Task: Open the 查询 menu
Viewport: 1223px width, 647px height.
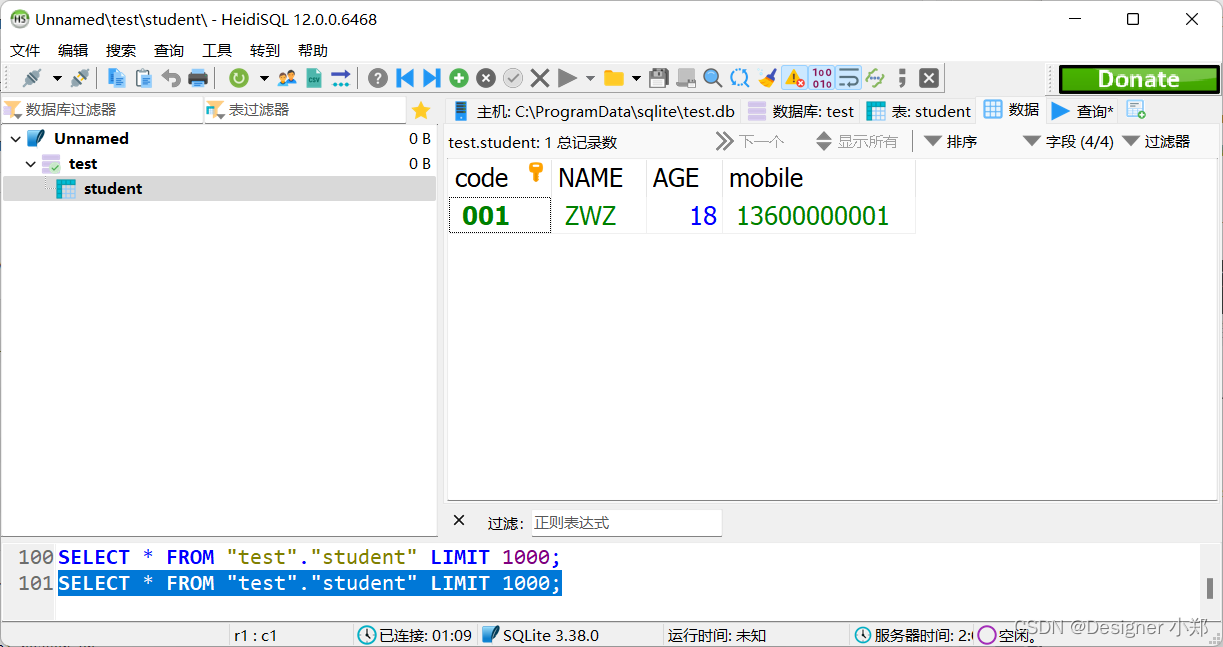Action: coord(169,51)
